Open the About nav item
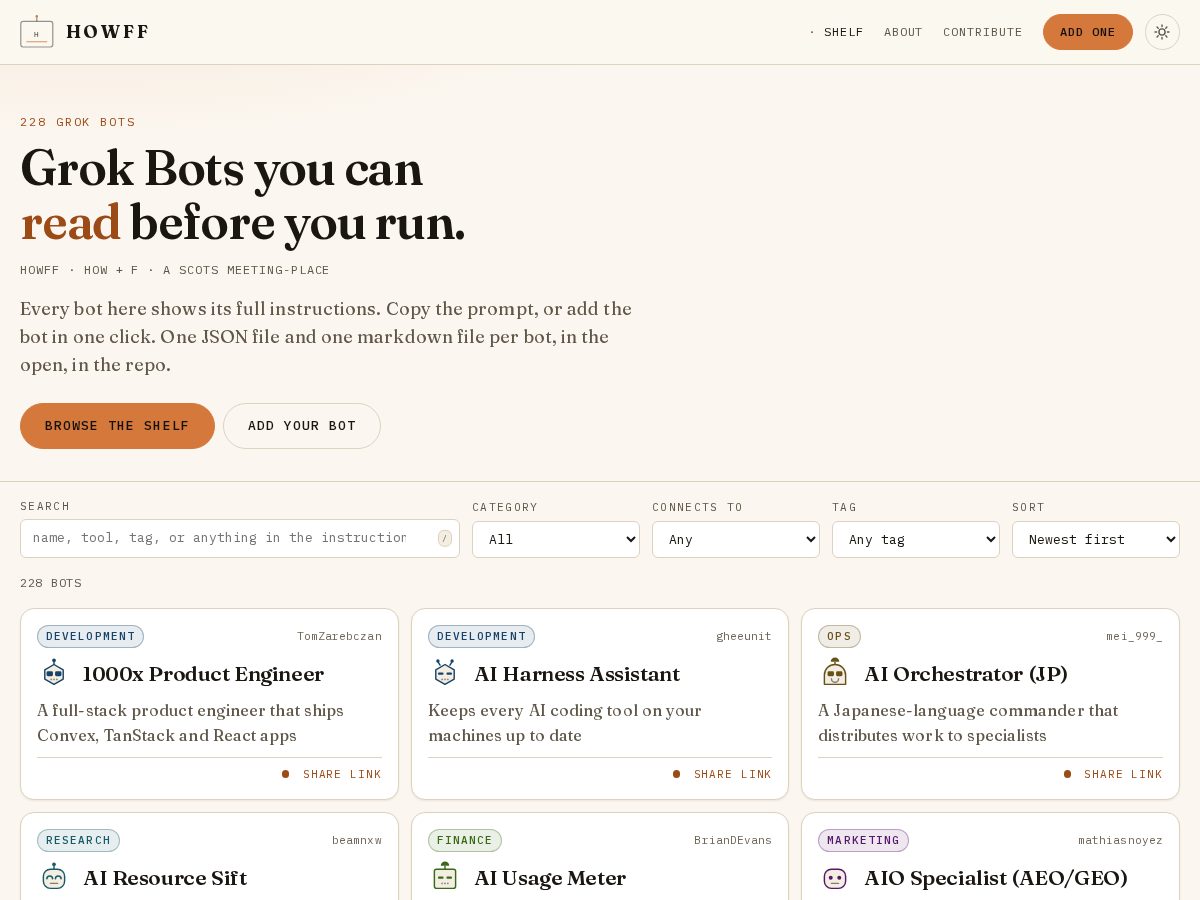 [903, 32]
